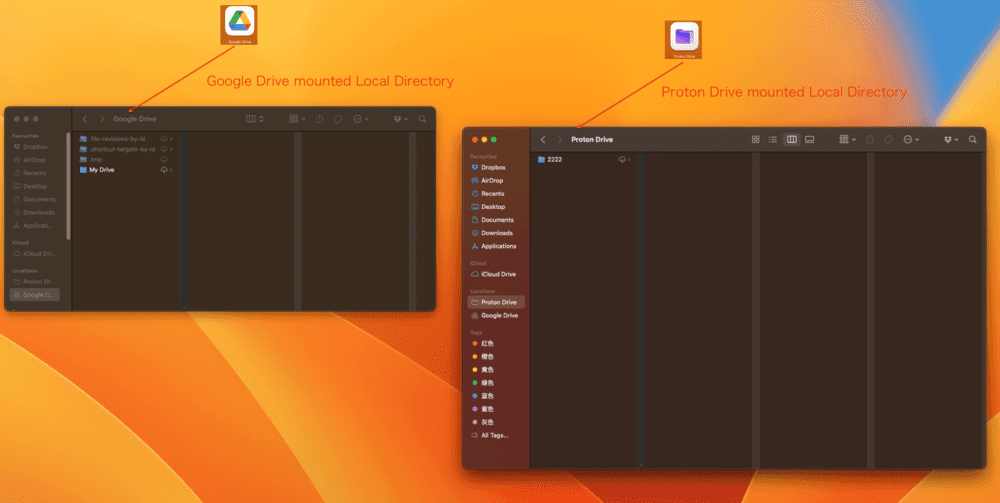
Task: Go forward in the Proton Drive Finder window
Action: (560, 140)
